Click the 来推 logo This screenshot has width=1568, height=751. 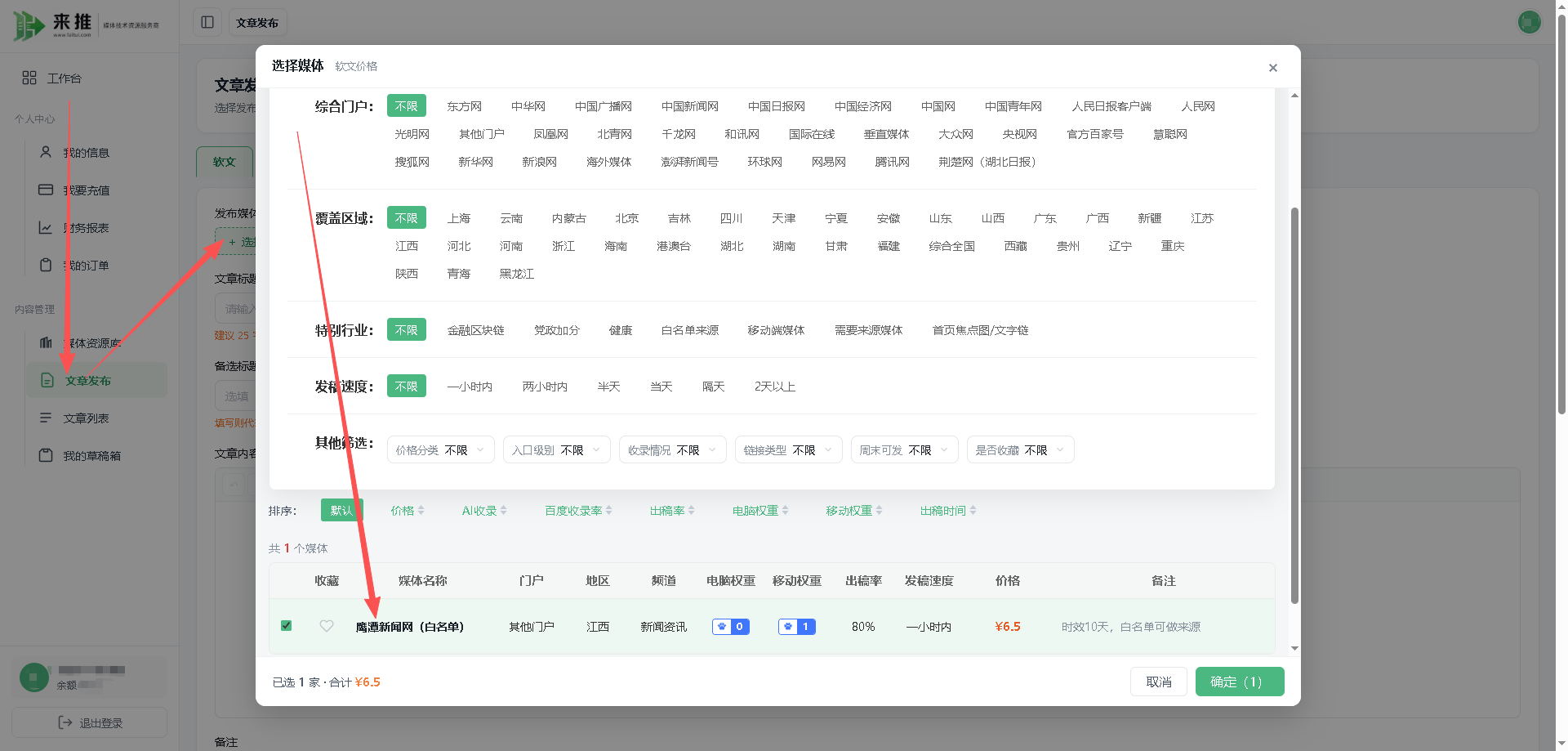point(86,25)
